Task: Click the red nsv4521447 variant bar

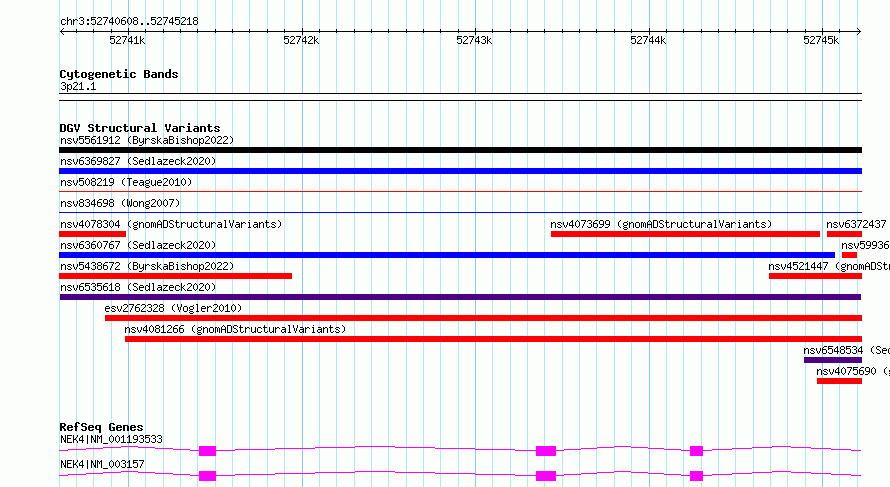Action: tap(816, 276)
